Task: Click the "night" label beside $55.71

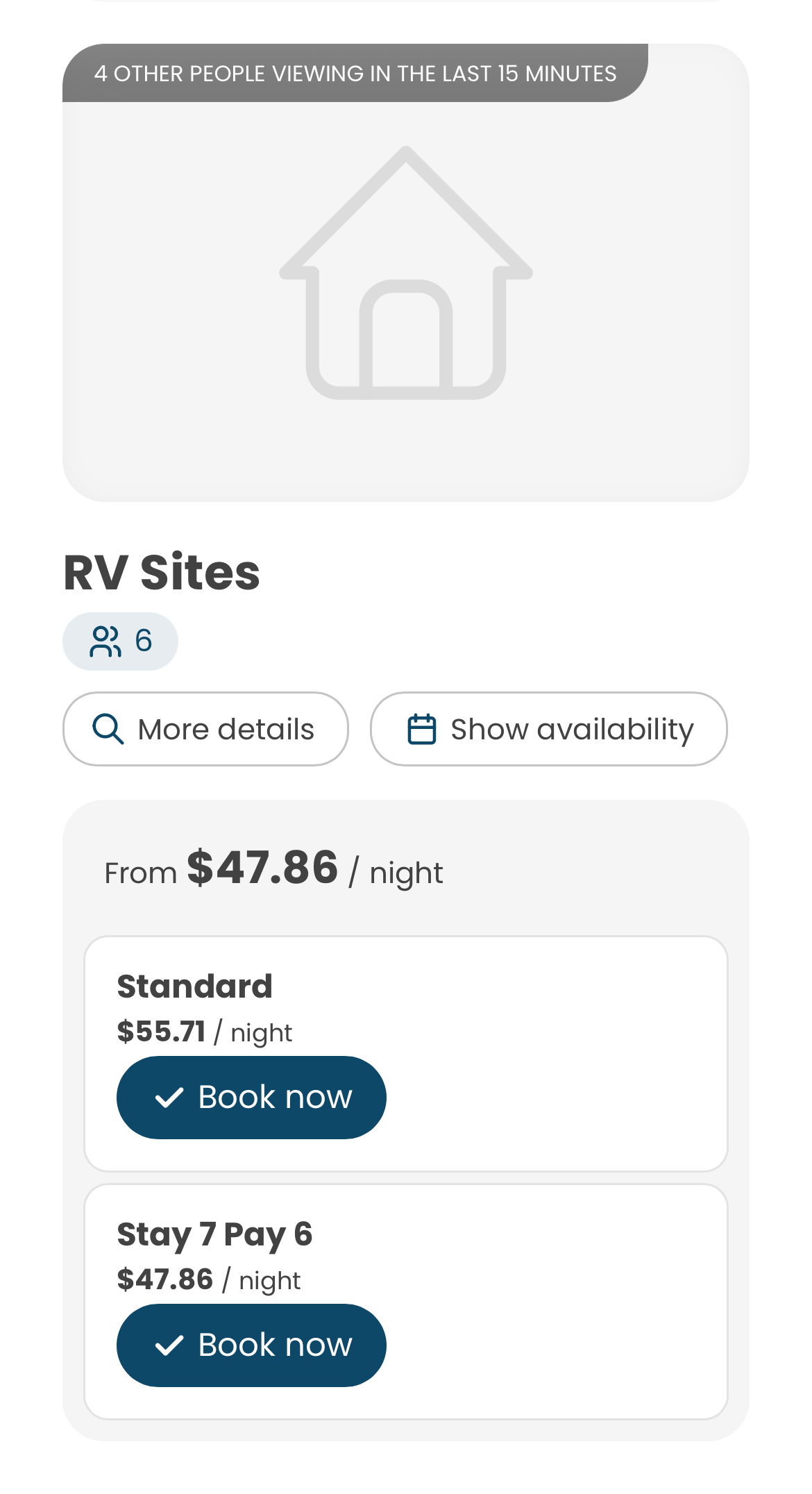Action: 262,1033
